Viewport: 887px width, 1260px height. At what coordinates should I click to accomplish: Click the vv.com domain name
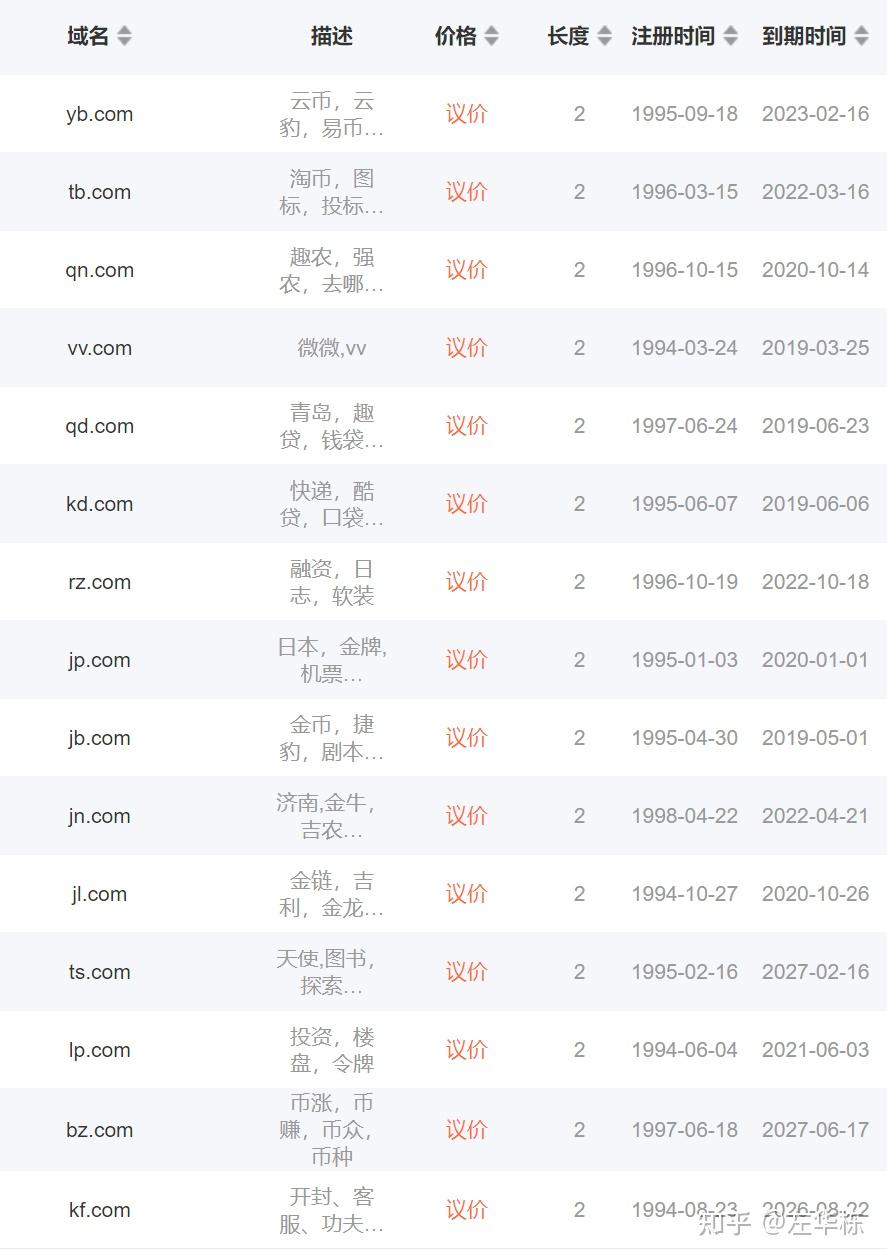click(99, 348)
